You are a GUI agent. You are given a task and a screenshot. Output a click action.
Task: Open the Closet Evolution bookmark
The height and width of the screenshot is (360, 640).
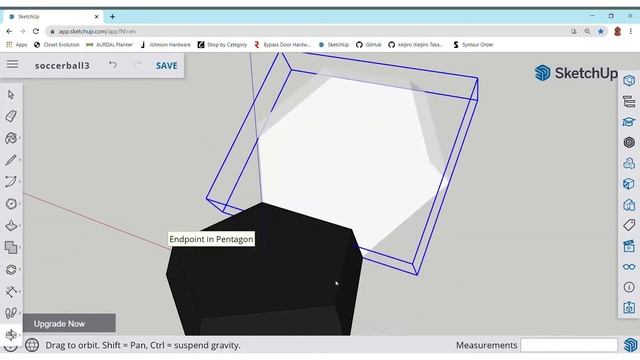tap(57, 45)
